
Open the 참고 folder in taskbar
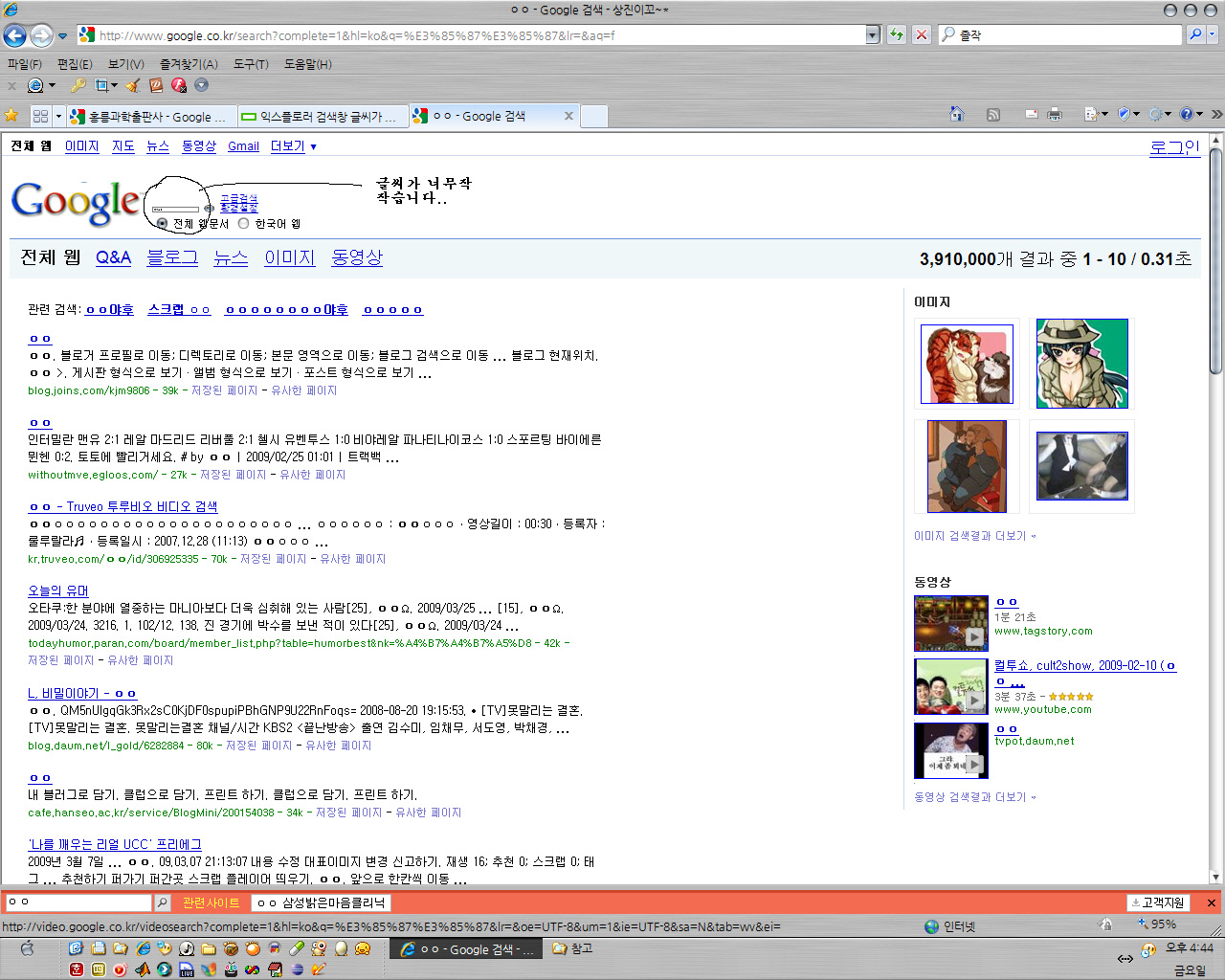(572, 948)
